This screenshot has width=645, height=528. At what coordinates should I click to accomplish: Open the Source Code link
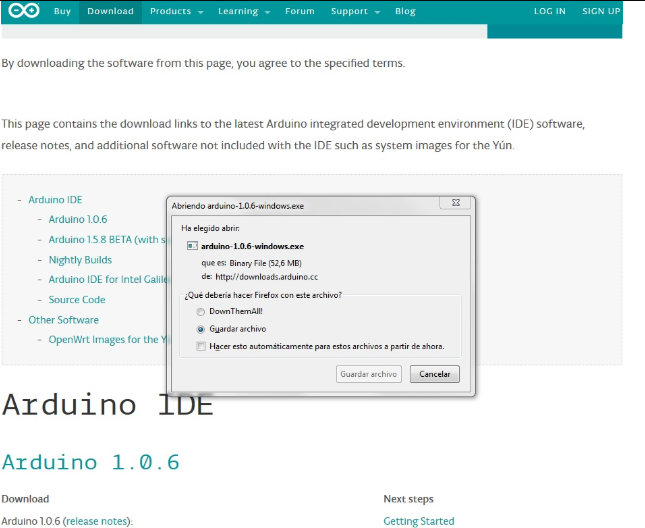(x=77, y=300)
